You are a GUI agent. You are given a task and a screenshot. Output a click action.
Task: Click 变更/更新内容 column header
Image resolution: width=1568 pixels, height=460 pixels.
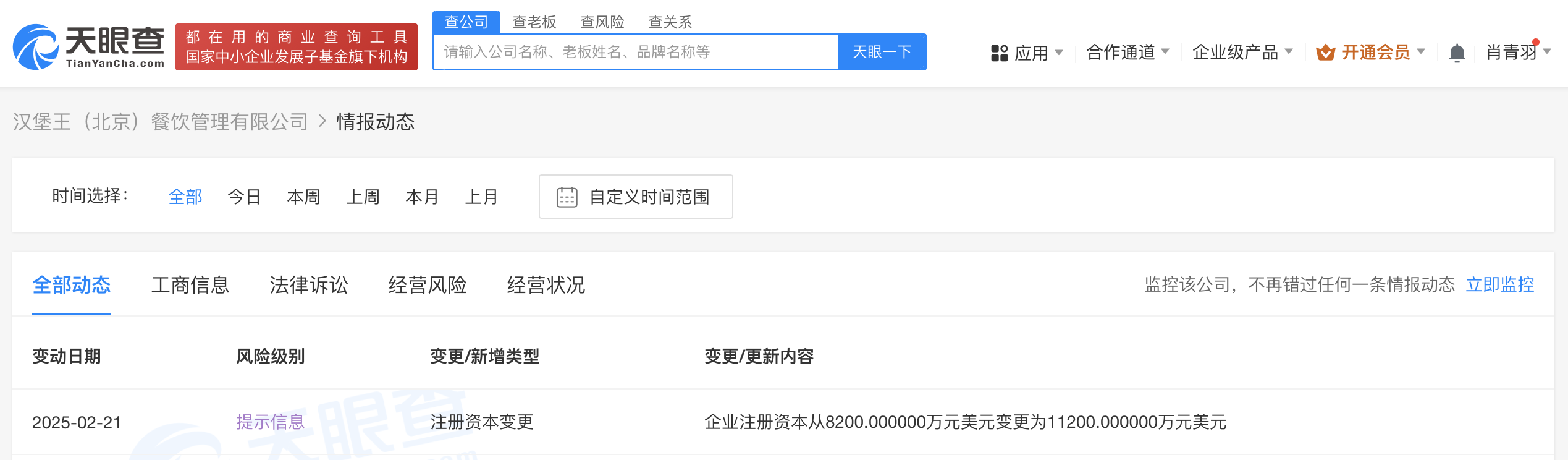(759, 357)
